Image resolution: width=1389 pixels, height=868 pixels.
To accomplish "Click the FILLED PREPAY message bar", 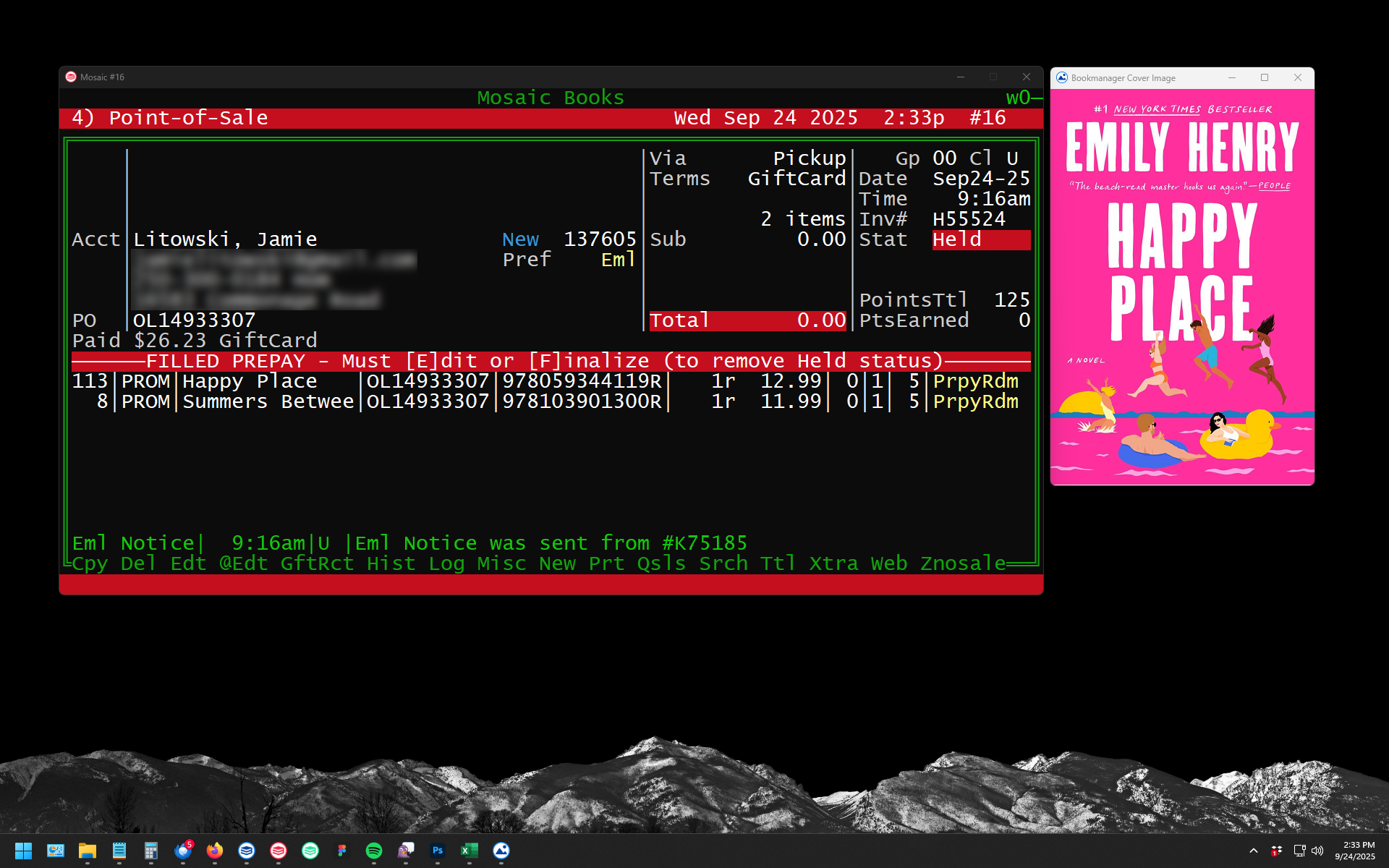I will 551,361.
